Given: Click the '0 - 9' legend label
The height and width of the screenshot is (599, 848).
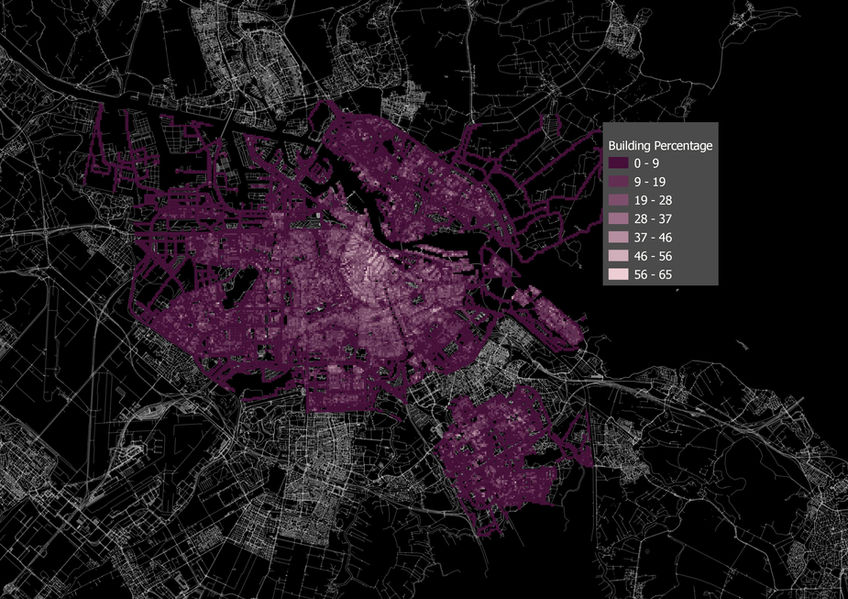Looking at the screenshot, I should (647, 163).
